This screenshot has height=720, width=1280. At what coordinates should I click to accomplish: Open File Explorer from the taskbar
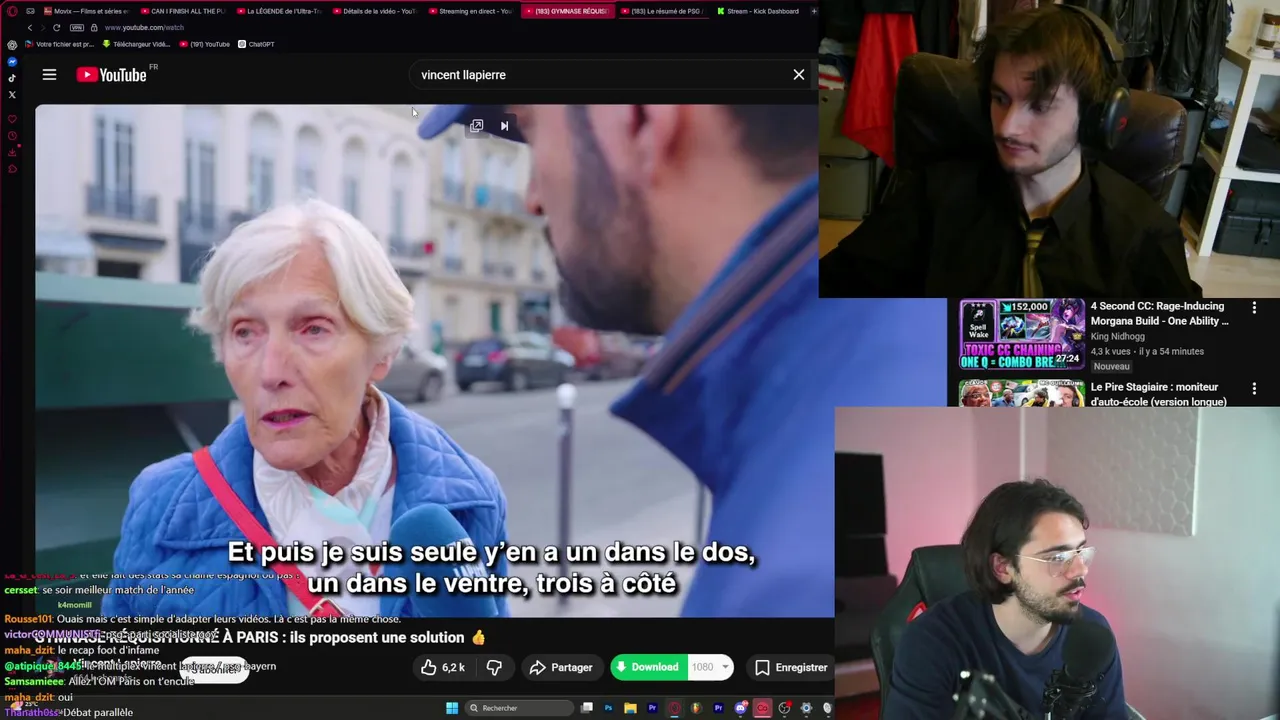[x=630, y=708]
